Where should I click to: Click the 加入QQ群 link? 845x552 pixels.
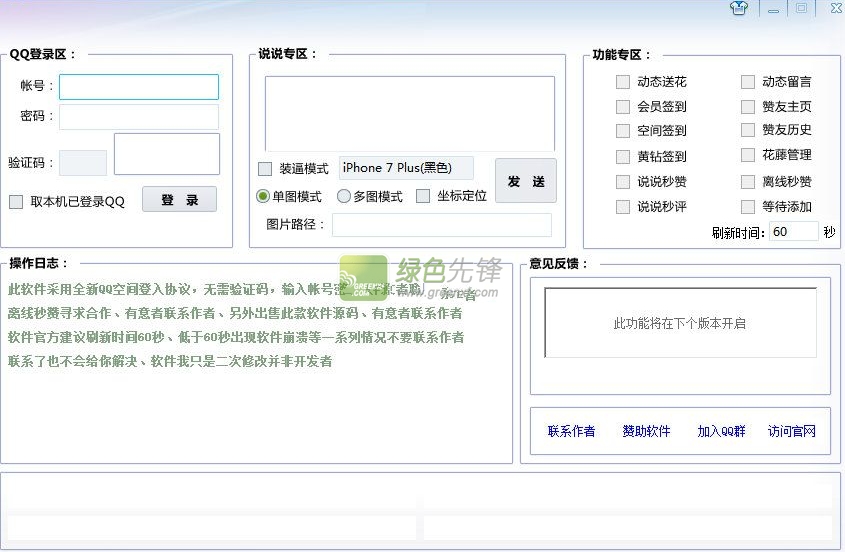(x=721, y=431)
